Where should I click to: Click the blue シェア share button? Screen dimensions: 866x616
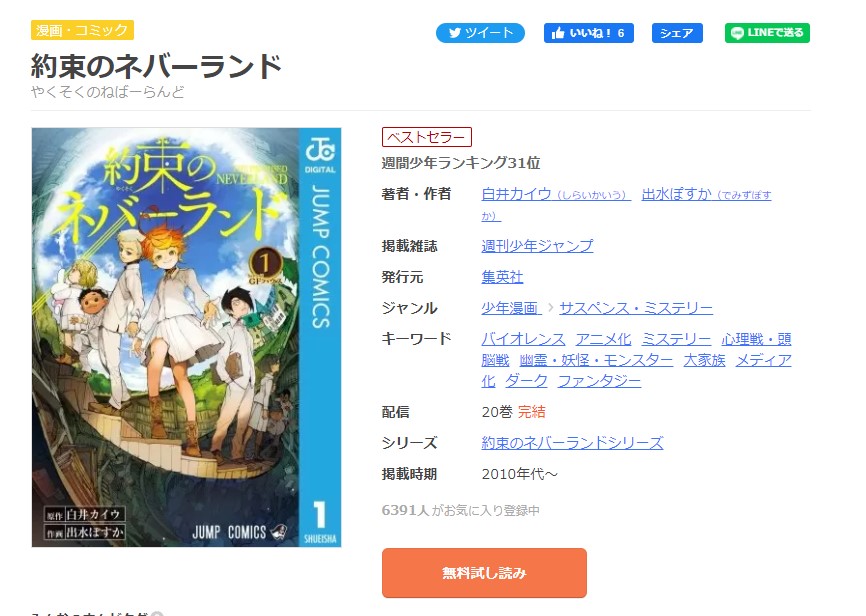pyautogui.click(x=677, y=33)
